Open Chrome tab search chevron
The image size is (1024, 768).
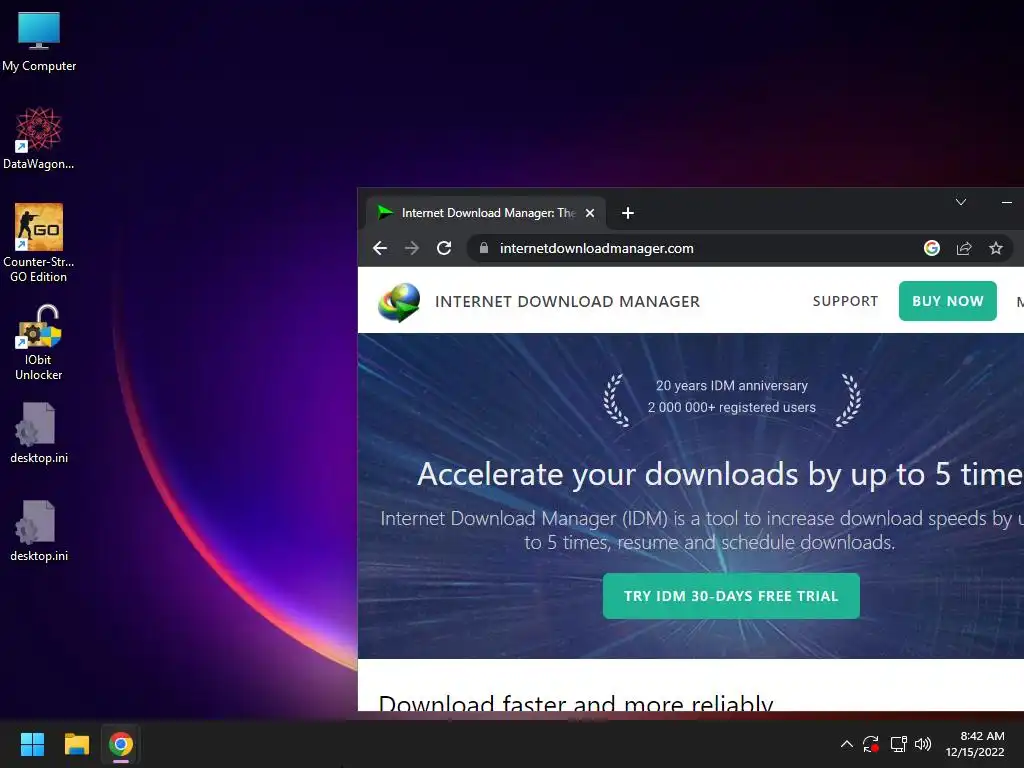[x=961, y=202]
